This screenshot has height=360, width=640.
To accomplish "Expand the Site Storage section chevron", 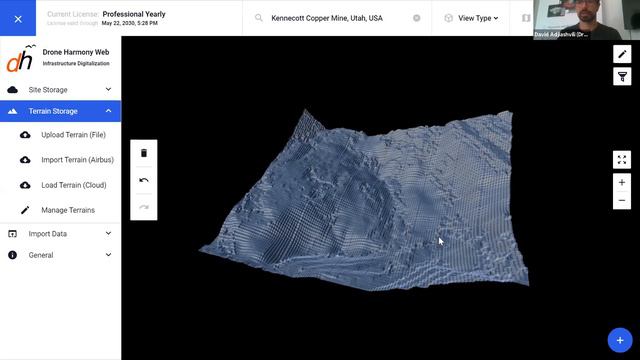I will [x=108, y=89].
